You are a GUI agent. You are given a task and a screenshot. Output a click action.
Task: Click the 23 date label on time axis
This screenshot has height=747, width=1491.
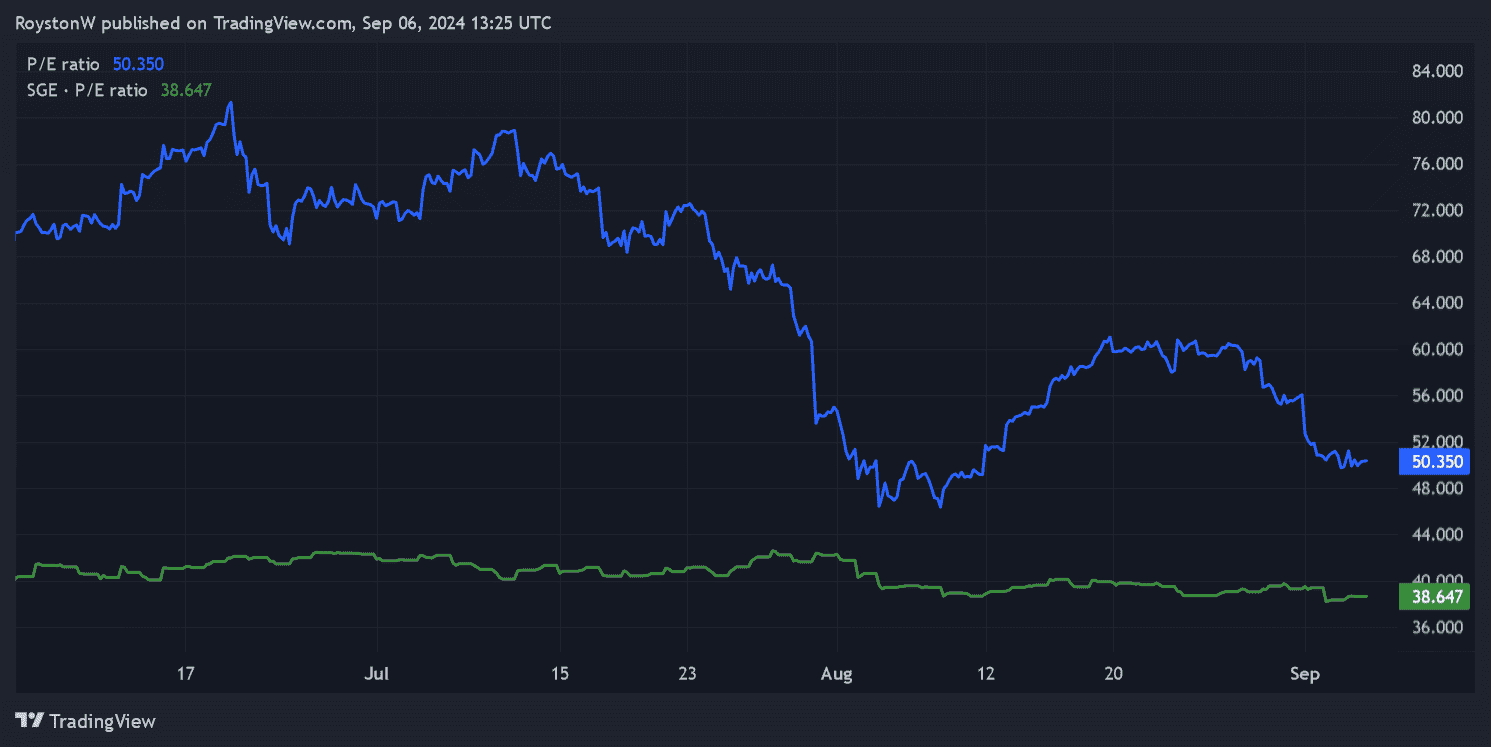point(688,674)
